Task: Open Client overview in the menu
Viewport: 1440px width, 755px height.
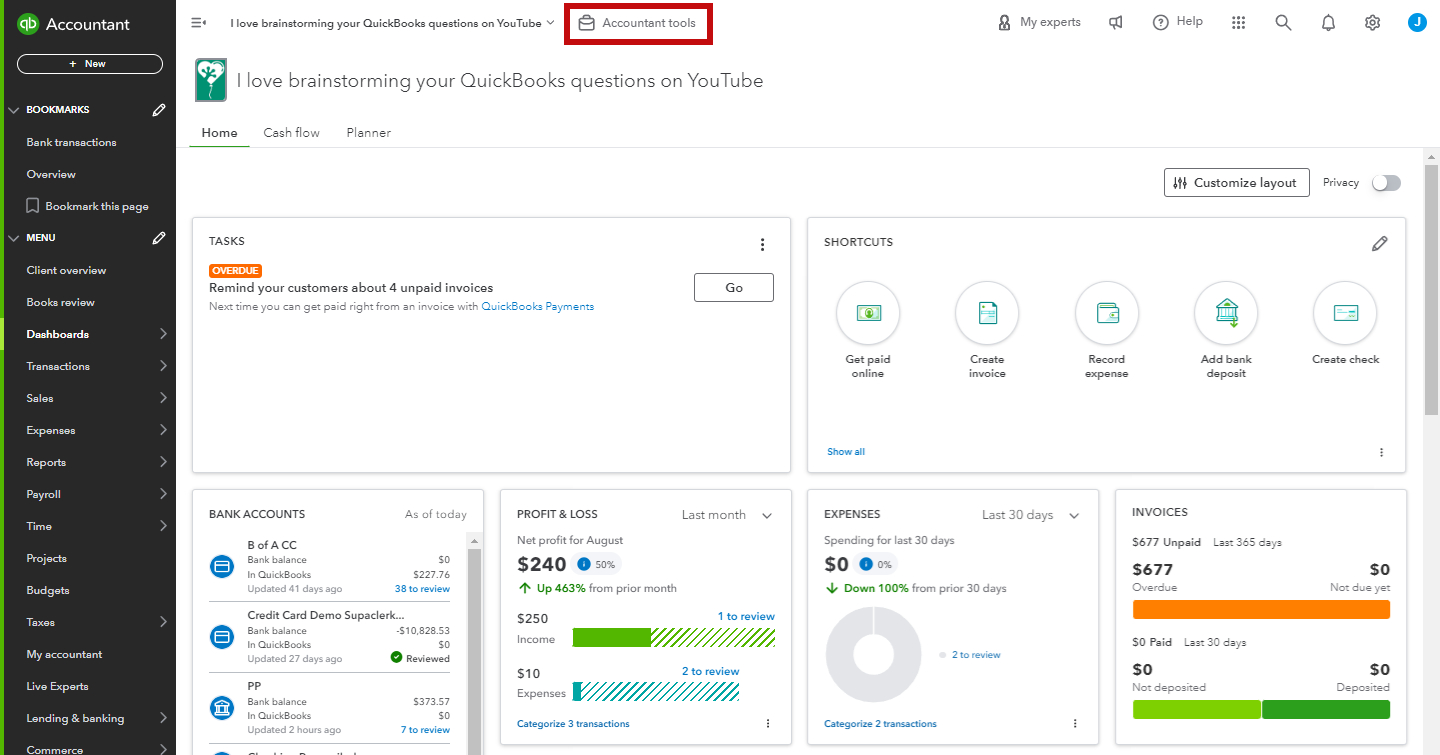Action: click(66, 270)
